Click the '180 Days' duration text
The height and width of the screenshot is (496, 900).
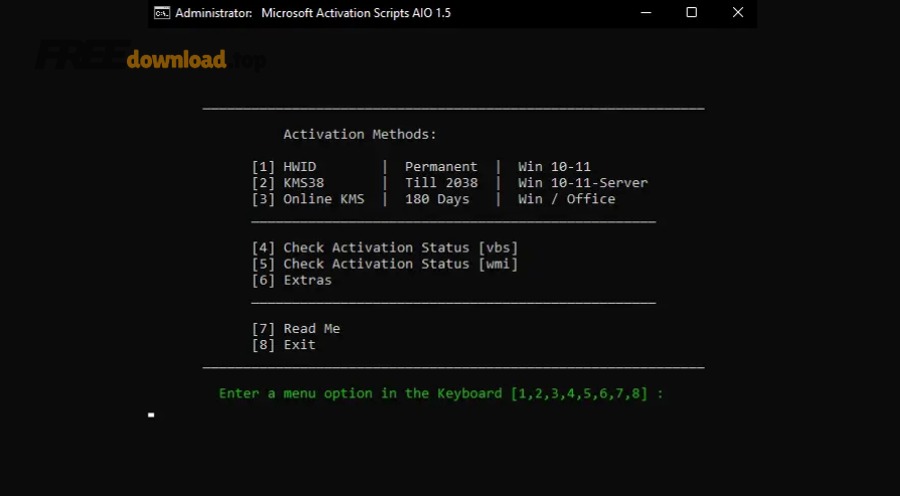[437, 199]
